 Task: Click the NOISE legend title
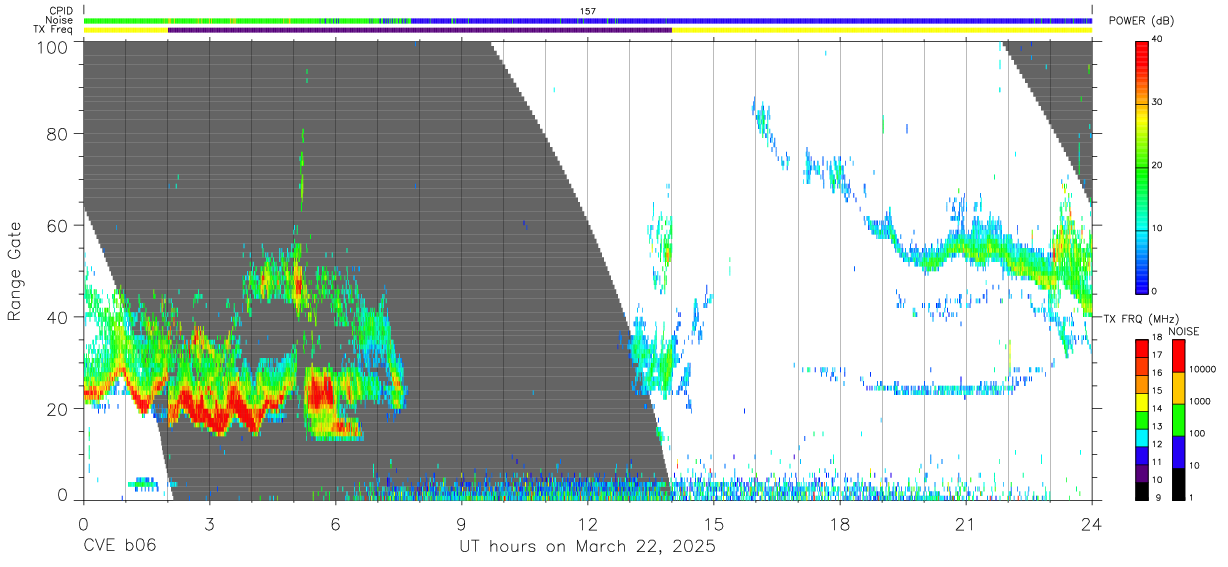tap(1184, 331)
